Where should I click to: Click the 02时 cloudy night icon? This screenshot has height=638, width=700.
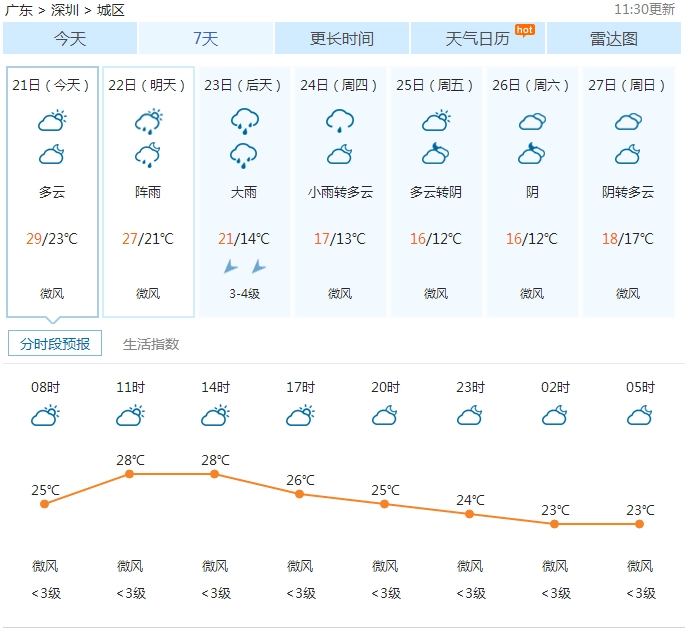click(x=554, y=415)
